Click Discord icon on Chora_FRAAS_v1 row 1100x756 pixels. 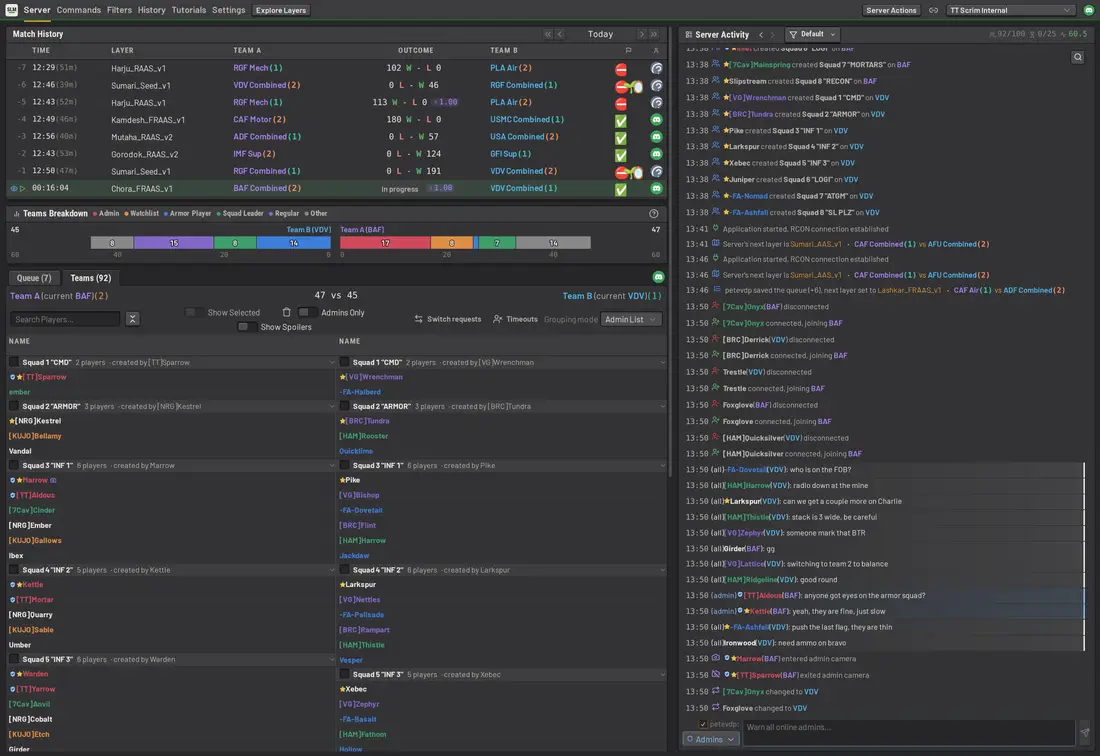(656, 188)
